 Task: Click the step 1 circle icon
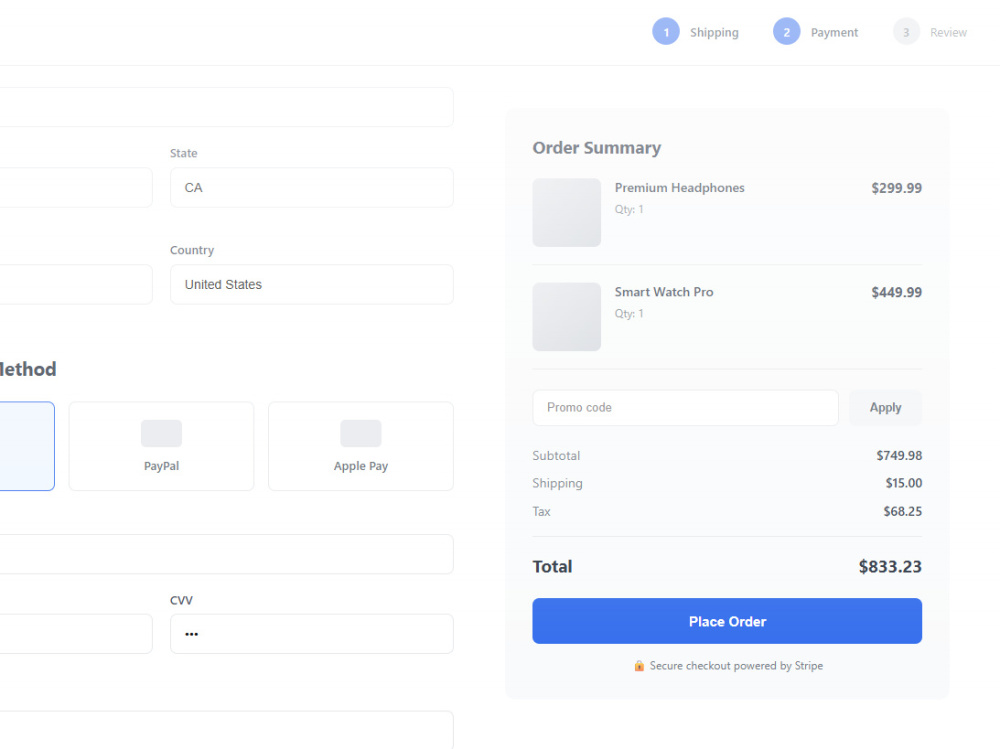[x=666, y=32]
